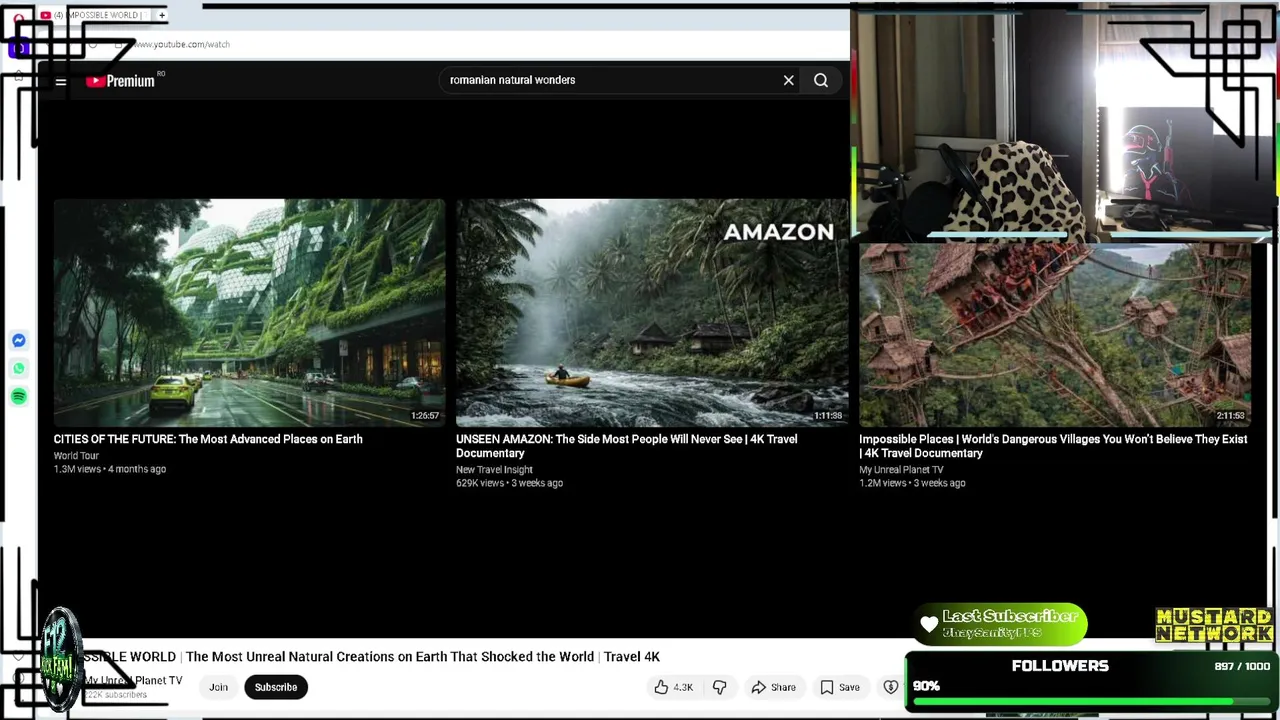Select the 'IMPOSSIBLE WORLD' browser tab

(x=95, y=15)
